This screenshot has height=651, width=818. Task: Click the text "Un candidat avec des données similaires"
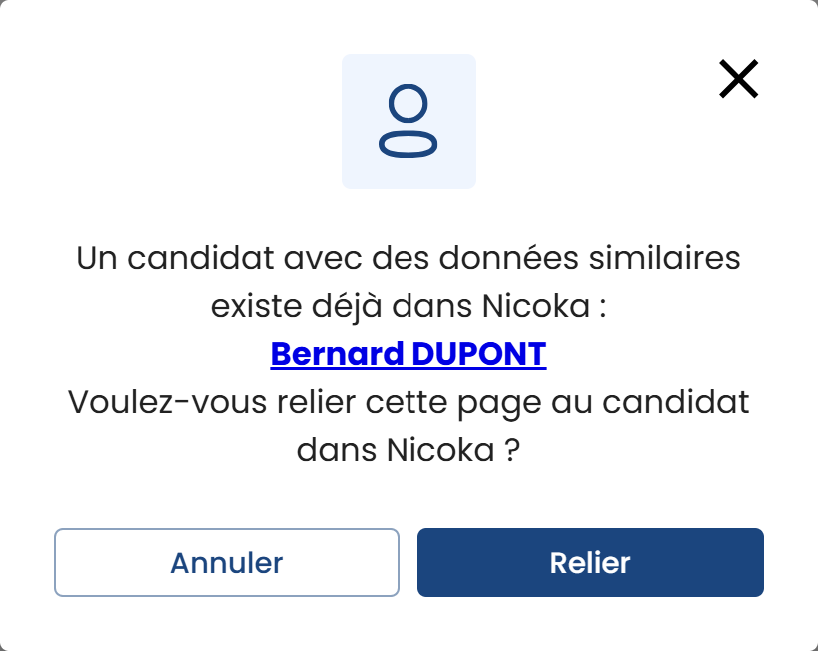pyautogui.click(x=408, y=259)
